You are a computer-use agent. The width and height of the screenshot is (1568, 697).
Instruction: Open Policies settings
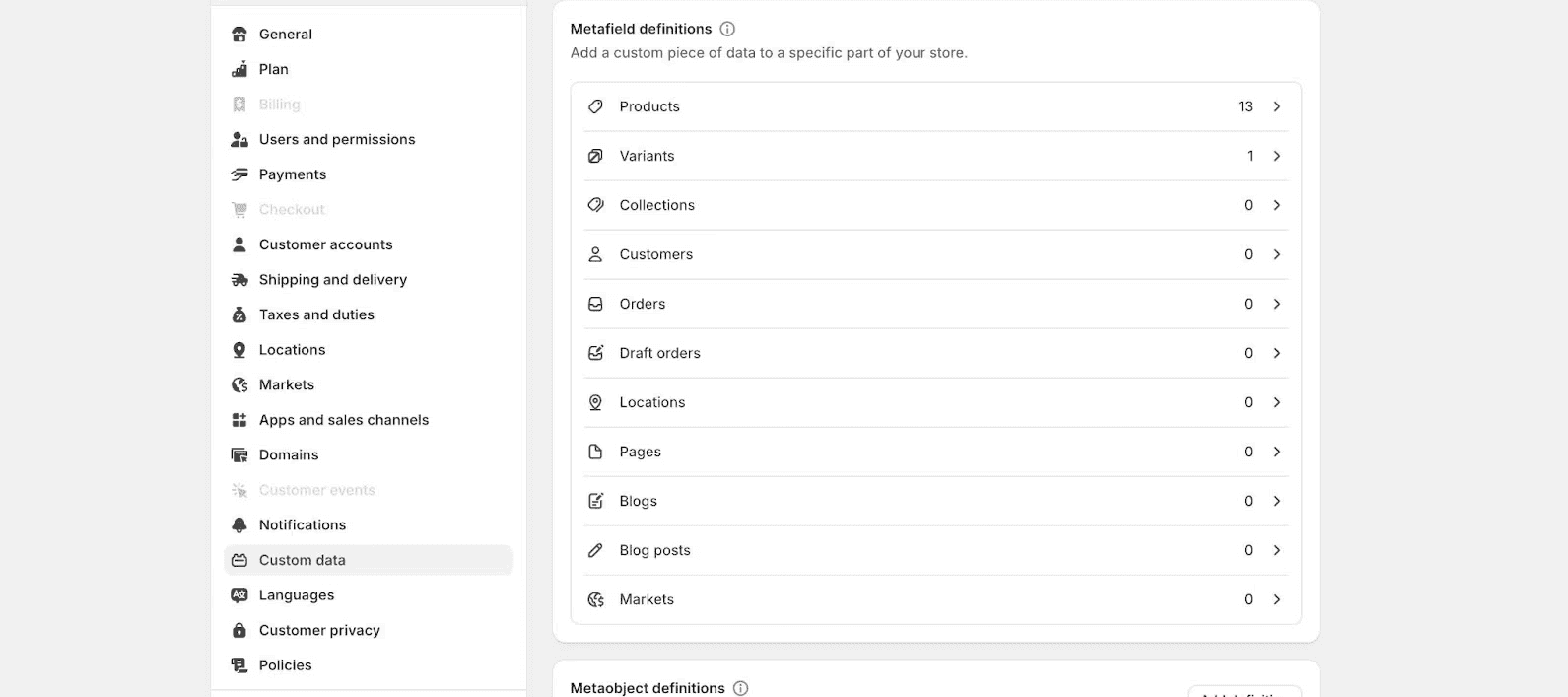pos(369,665)
